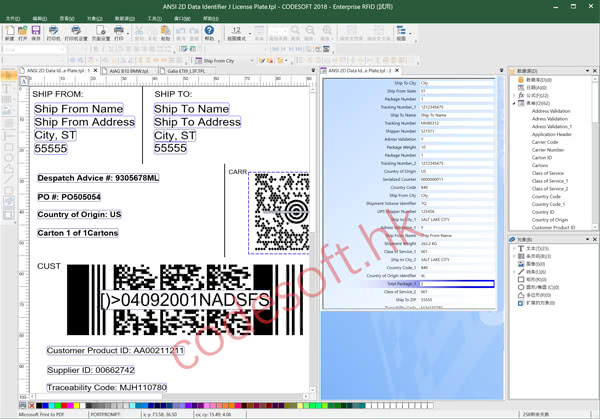Expand the text (23) objects node
The height and width of the screenshot is (419, 600).
point(514,248)
